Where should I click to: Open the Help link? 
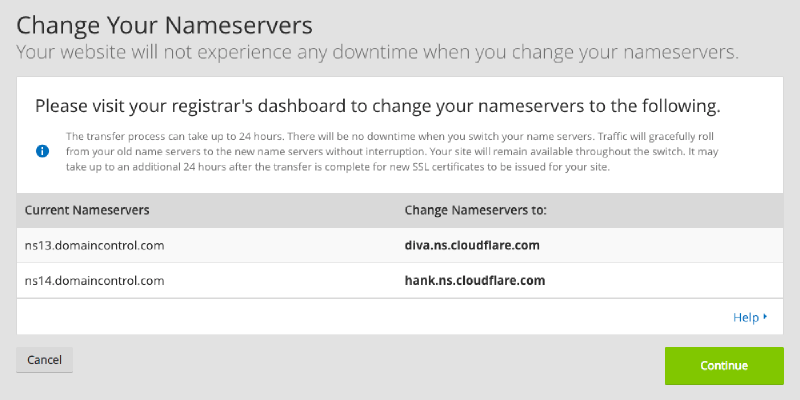point(750,317)
